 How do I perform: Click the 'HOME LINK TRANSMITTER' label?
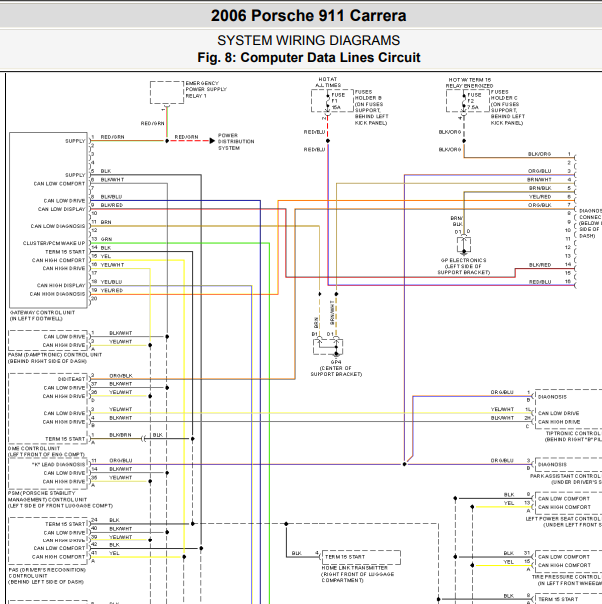click(x=355, y=568)
